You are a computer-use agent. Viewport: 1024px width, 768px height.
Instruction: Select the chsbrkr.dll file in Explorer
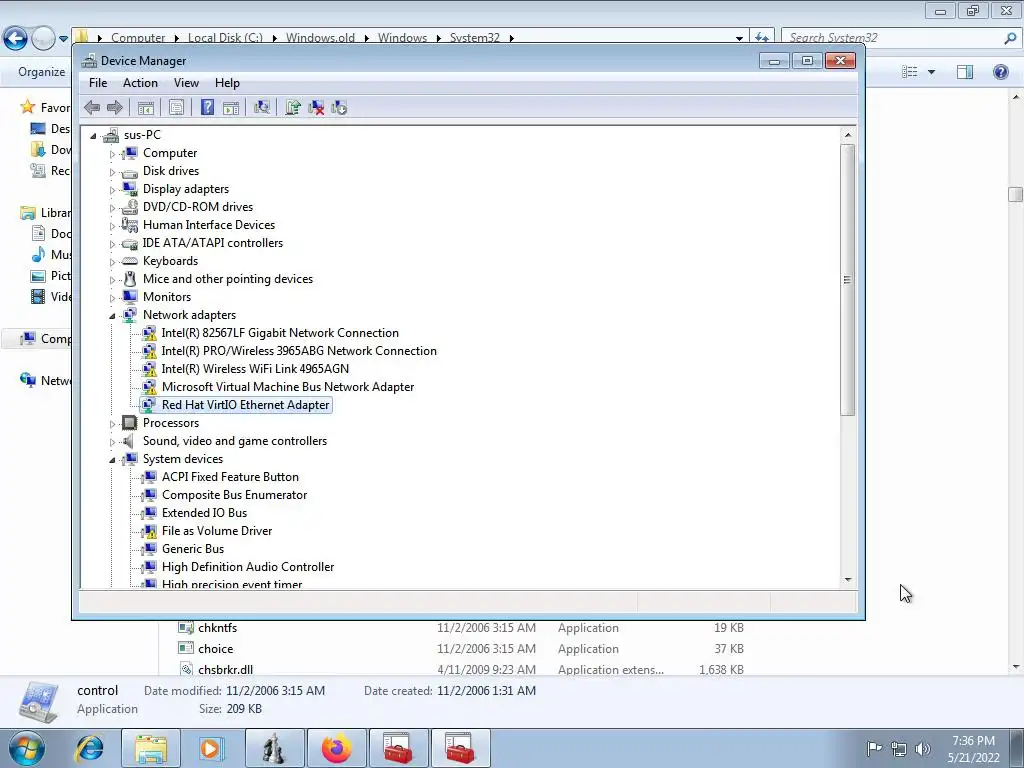[x=225, y=669]
